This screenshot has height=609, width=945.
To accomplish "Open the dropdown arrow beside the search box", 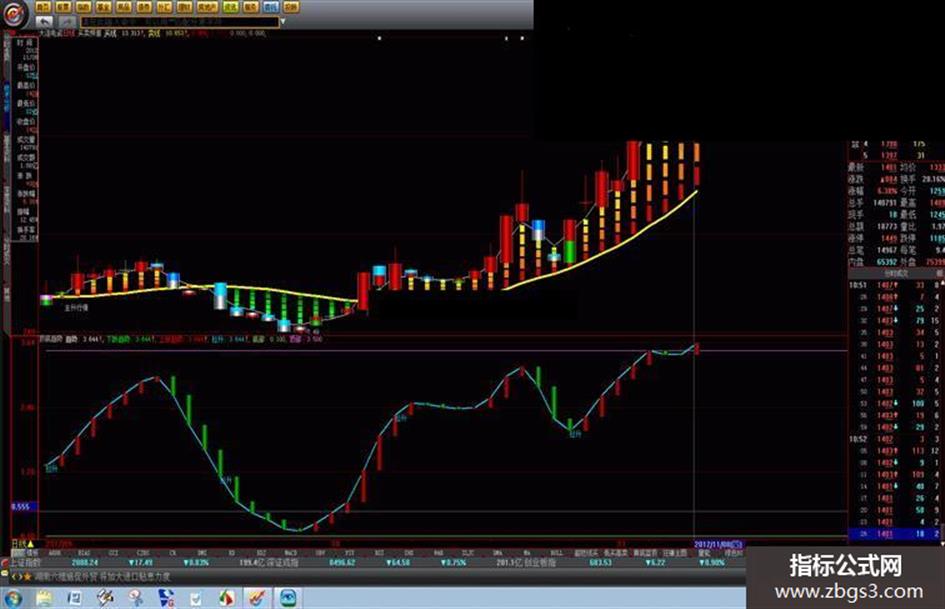I will (283, 22).
